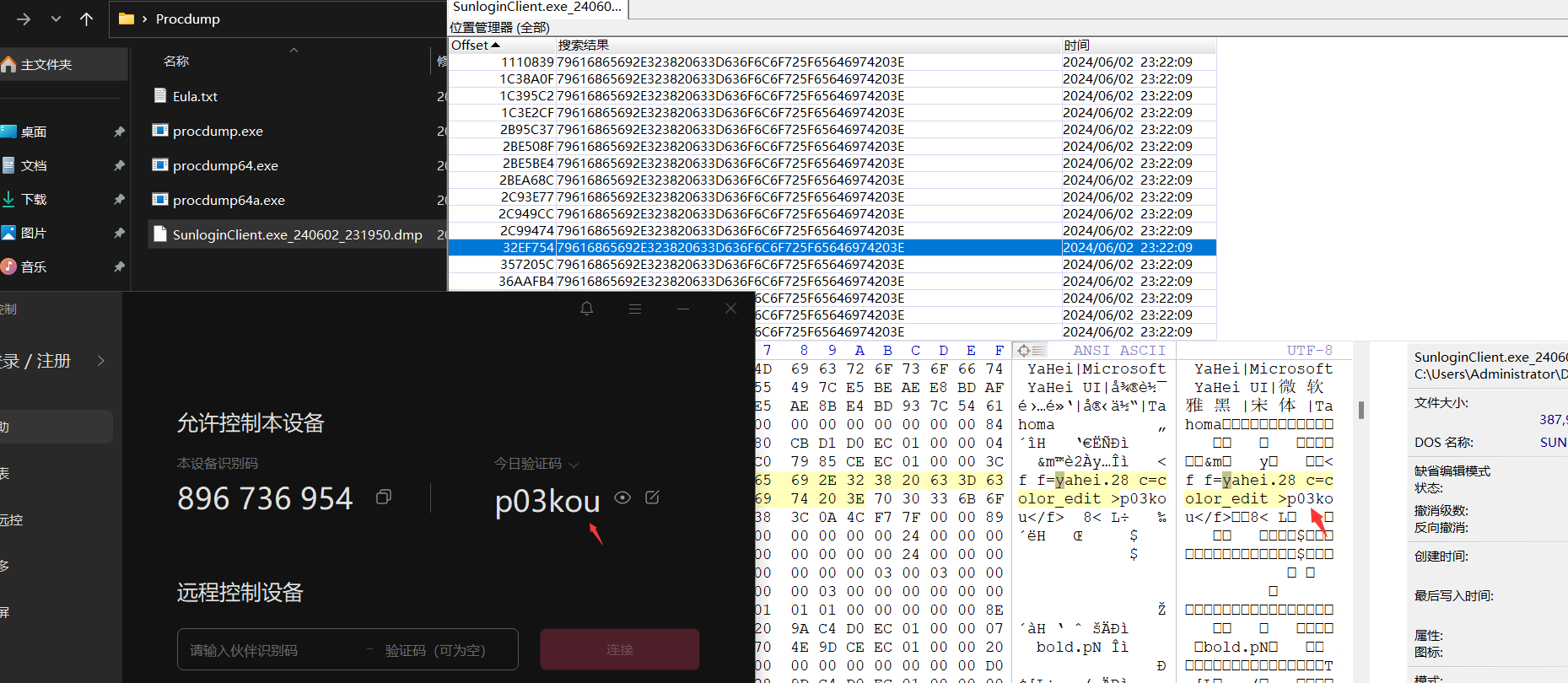Expand the breadcrumb chevron before Procdump
1568x683 pixels.
(145, 19)
